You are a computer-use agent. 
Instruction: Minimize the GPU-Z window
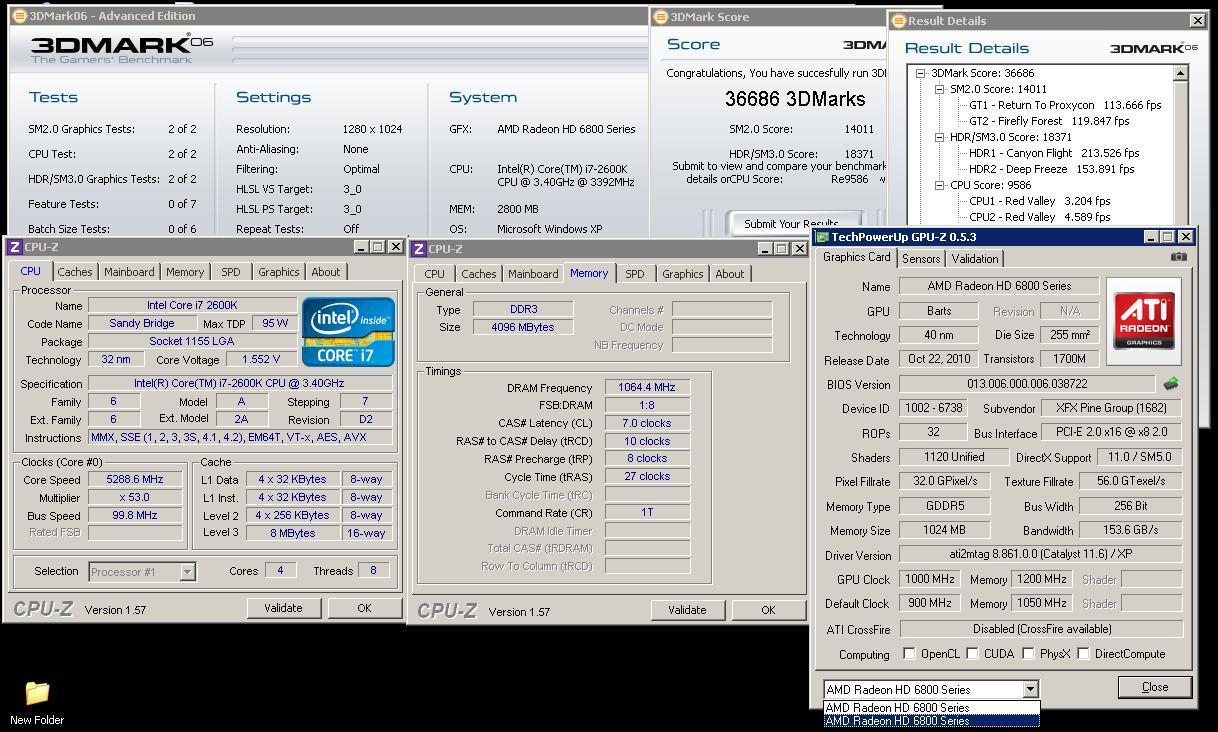pos(1151,237)
